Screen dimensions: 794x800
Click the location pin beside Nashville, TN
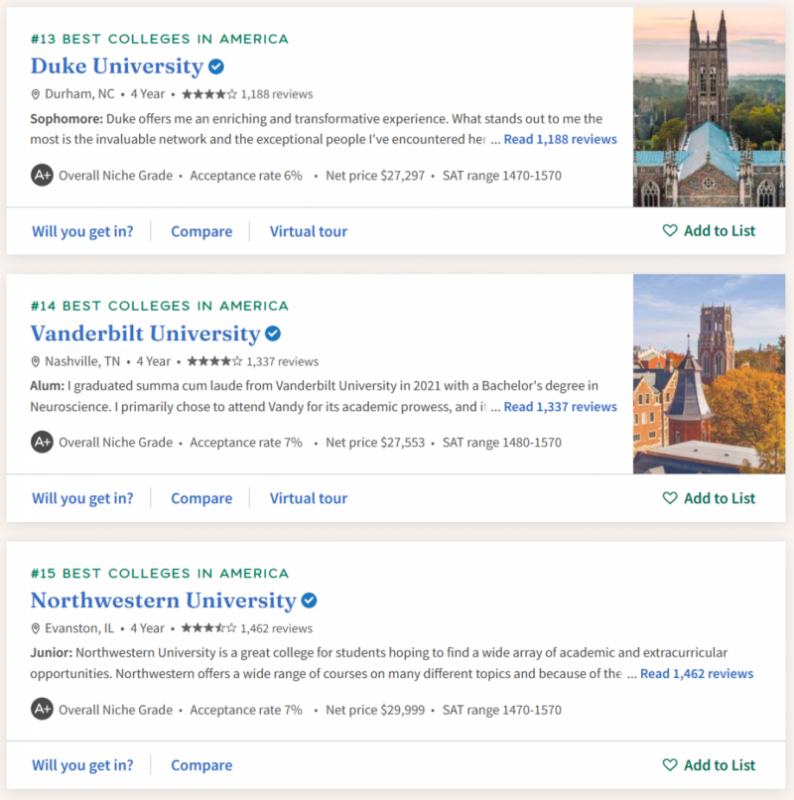[x=35, y=362]
